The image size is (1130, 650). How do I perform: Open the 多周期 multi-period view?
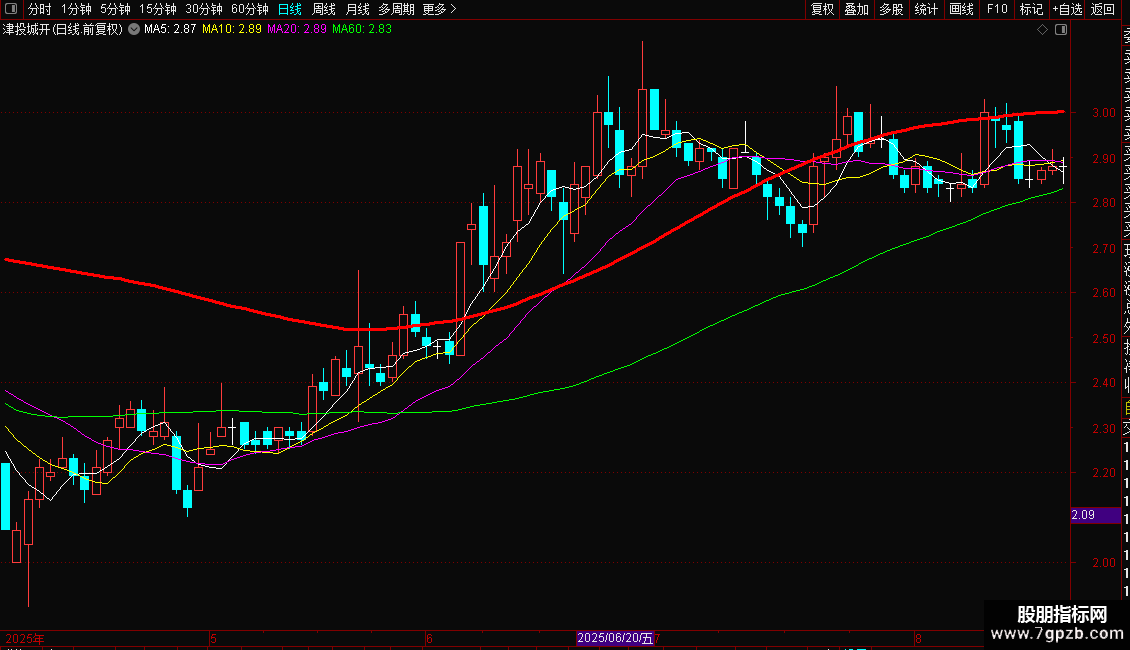[x=396, y=9]
